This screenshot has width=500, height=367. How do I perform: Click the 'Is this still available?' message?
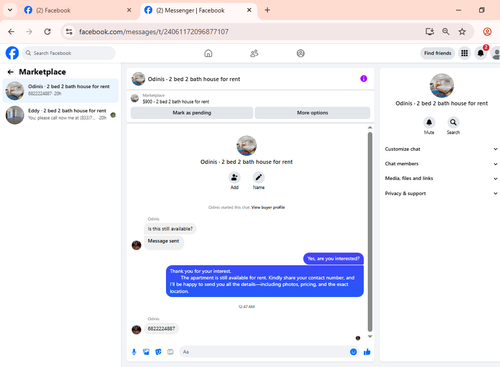170,229
